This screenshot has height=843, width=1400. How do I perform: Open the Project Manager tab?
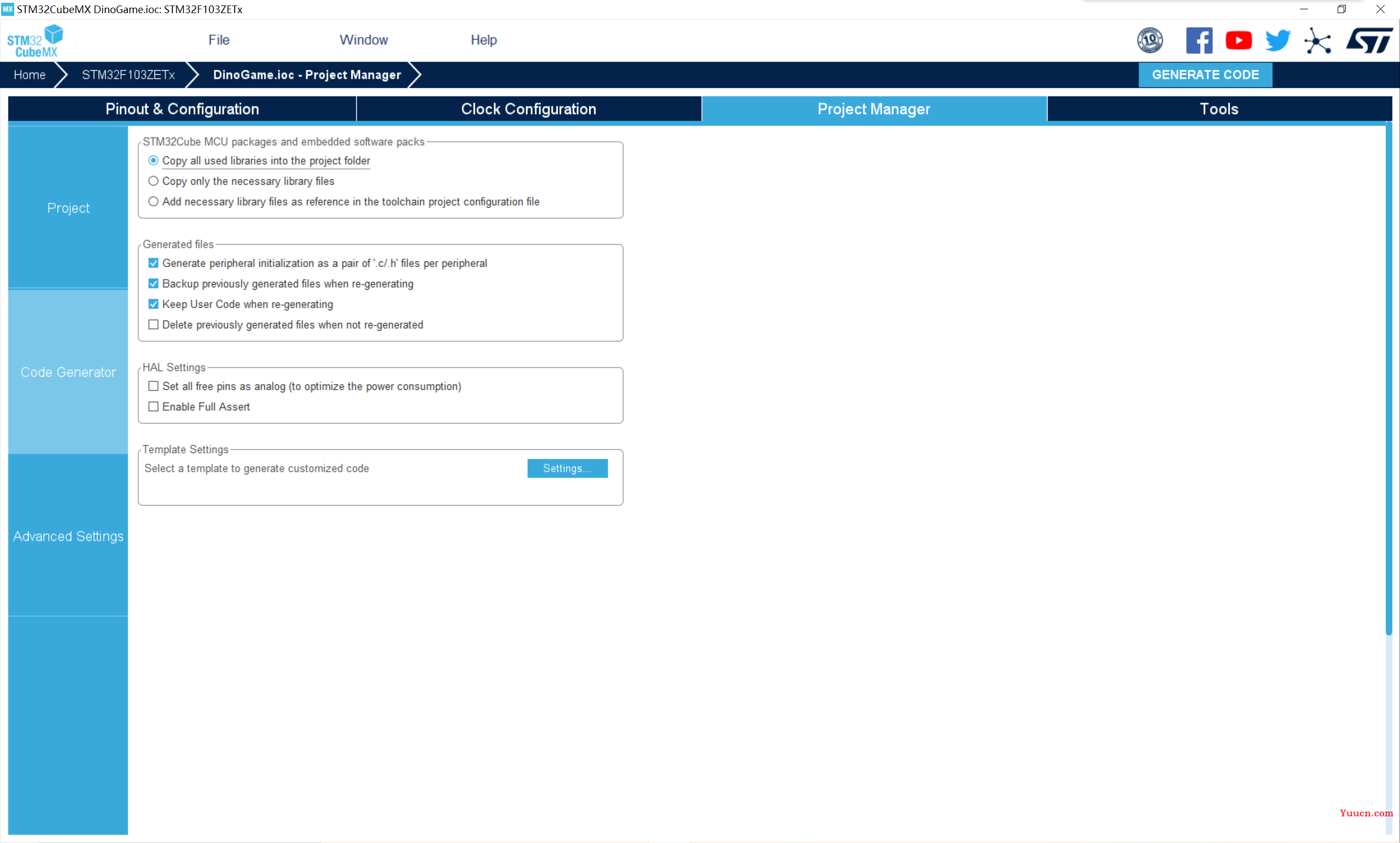click(874, 108)
